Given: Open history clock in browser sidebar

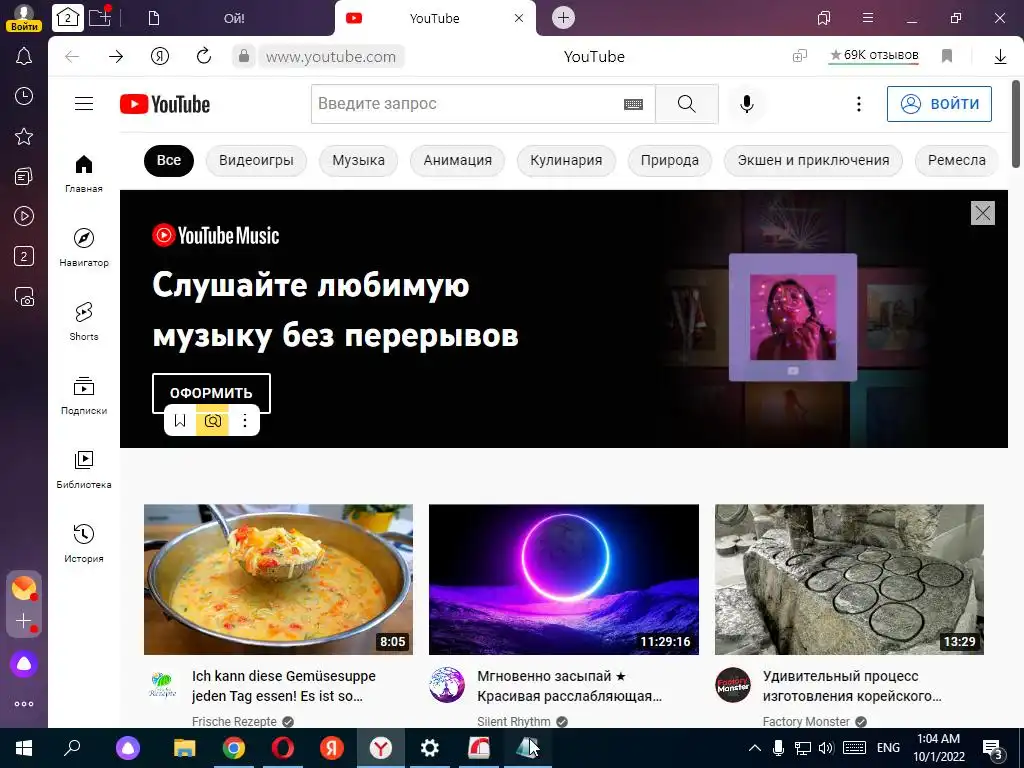Looking at the screenshot, I should [x=24, y=97].
